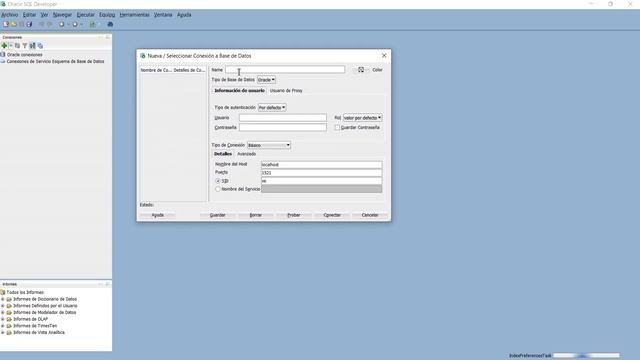Image resolution: width=640 pixels, height=360 pixels.
Task: Click the last icon in Conexiones panel toolbar
Action: point(40,46)
